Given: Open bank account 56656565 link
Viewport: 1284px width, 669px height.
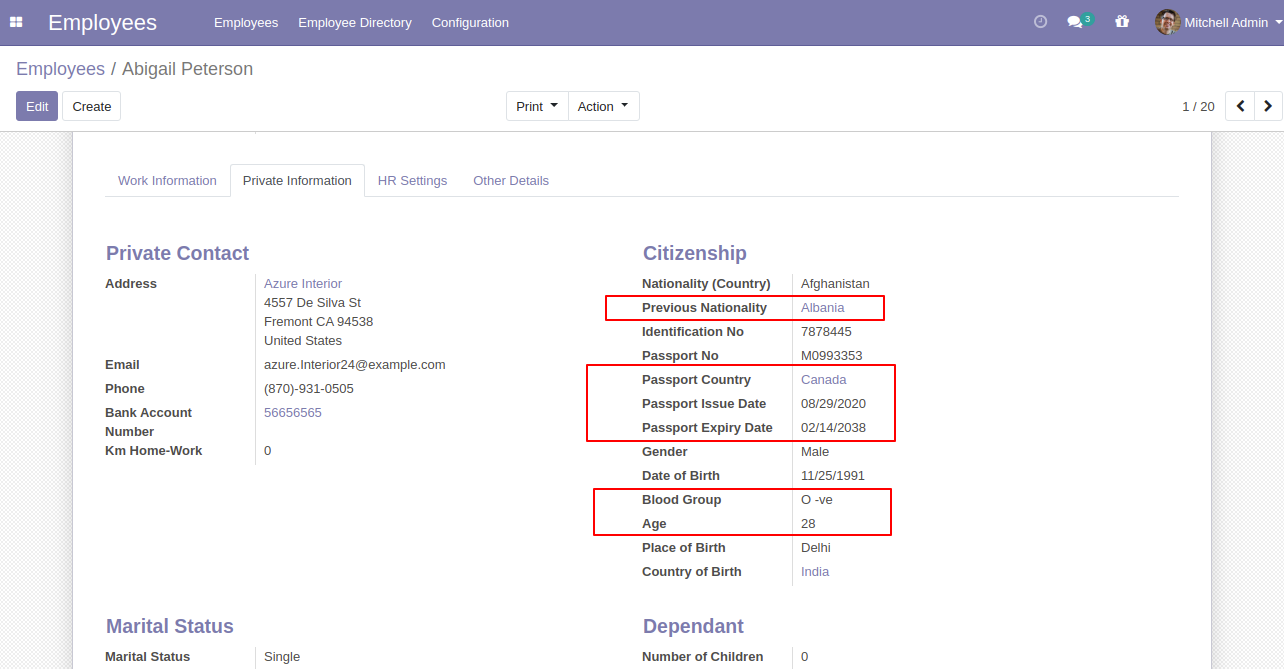Looking at the screenshot, I should click(293, 413).
